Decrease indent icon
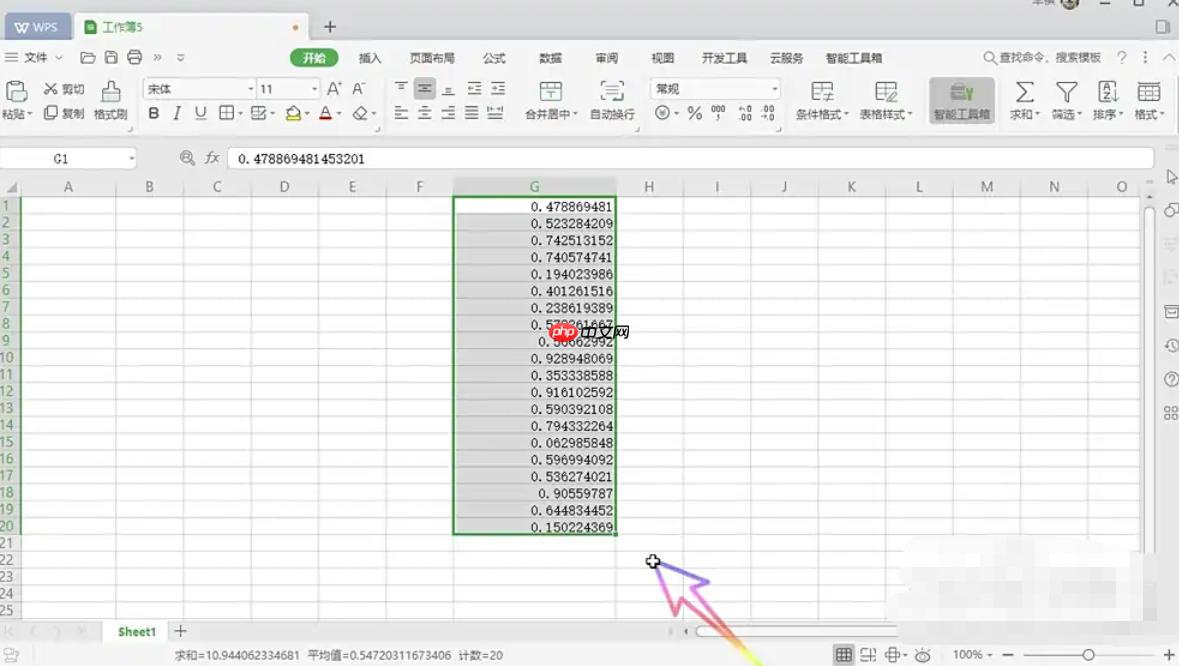The width and height of the screenshot is (1179, 666). click(474, 89)
